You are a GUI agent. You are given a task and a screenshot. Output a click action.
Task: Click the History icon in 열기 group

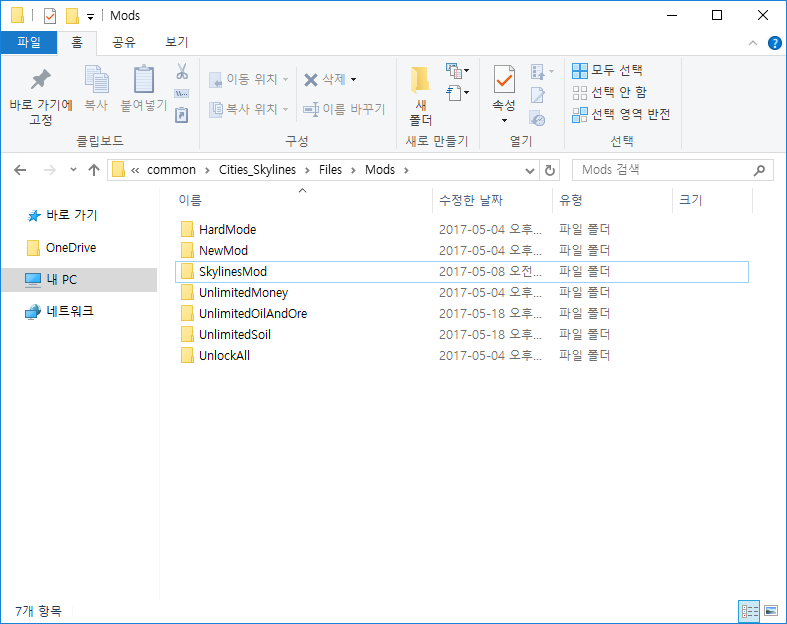(538, 118)
